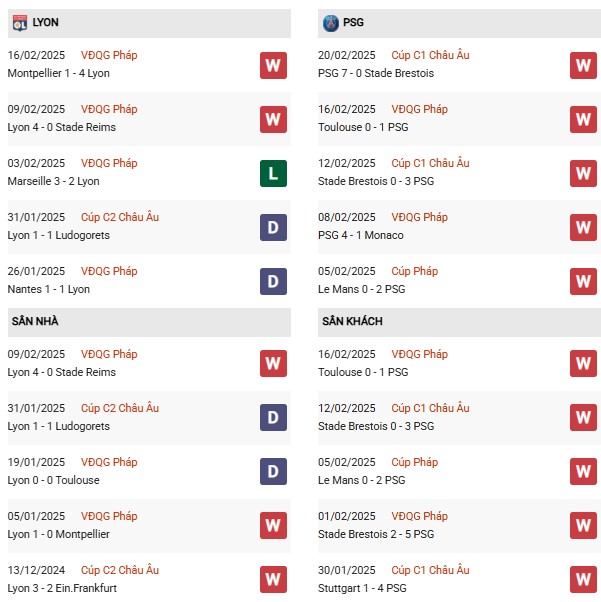Click the W badge for Montpellier 1 - 4 Lyon

pos(273,65)
